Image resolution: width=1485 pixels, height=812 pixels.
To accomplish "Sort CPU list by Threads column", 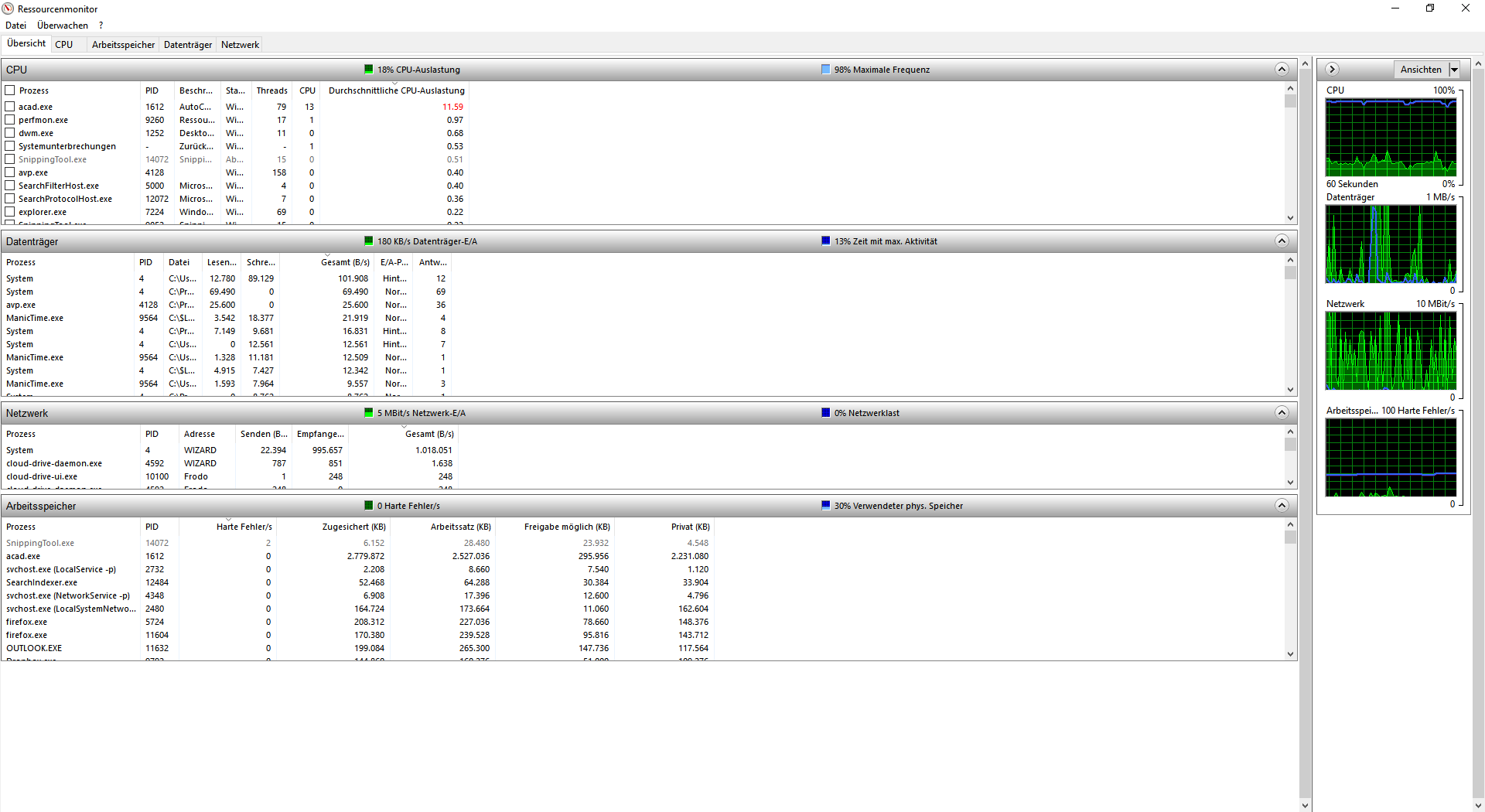I will [271, 90].
